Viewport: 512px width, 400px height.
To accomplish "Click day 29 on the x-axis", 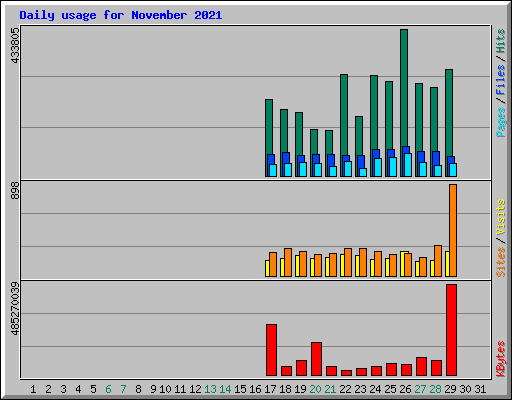I will pos(450,389).
